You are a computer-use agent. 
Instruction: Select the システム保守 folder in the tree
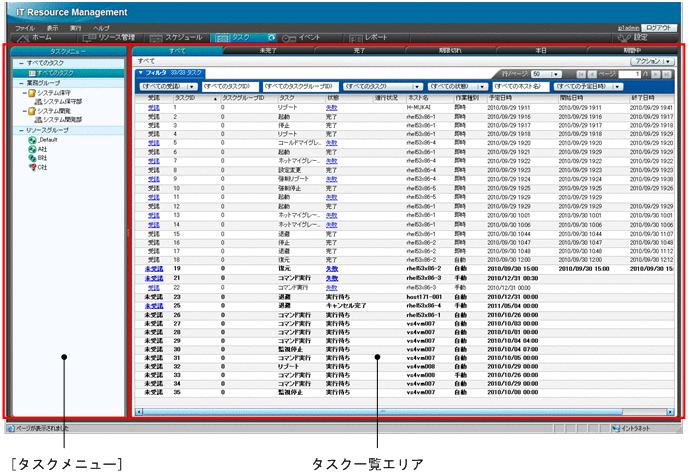pyautogui.click(x=50, y=93)
